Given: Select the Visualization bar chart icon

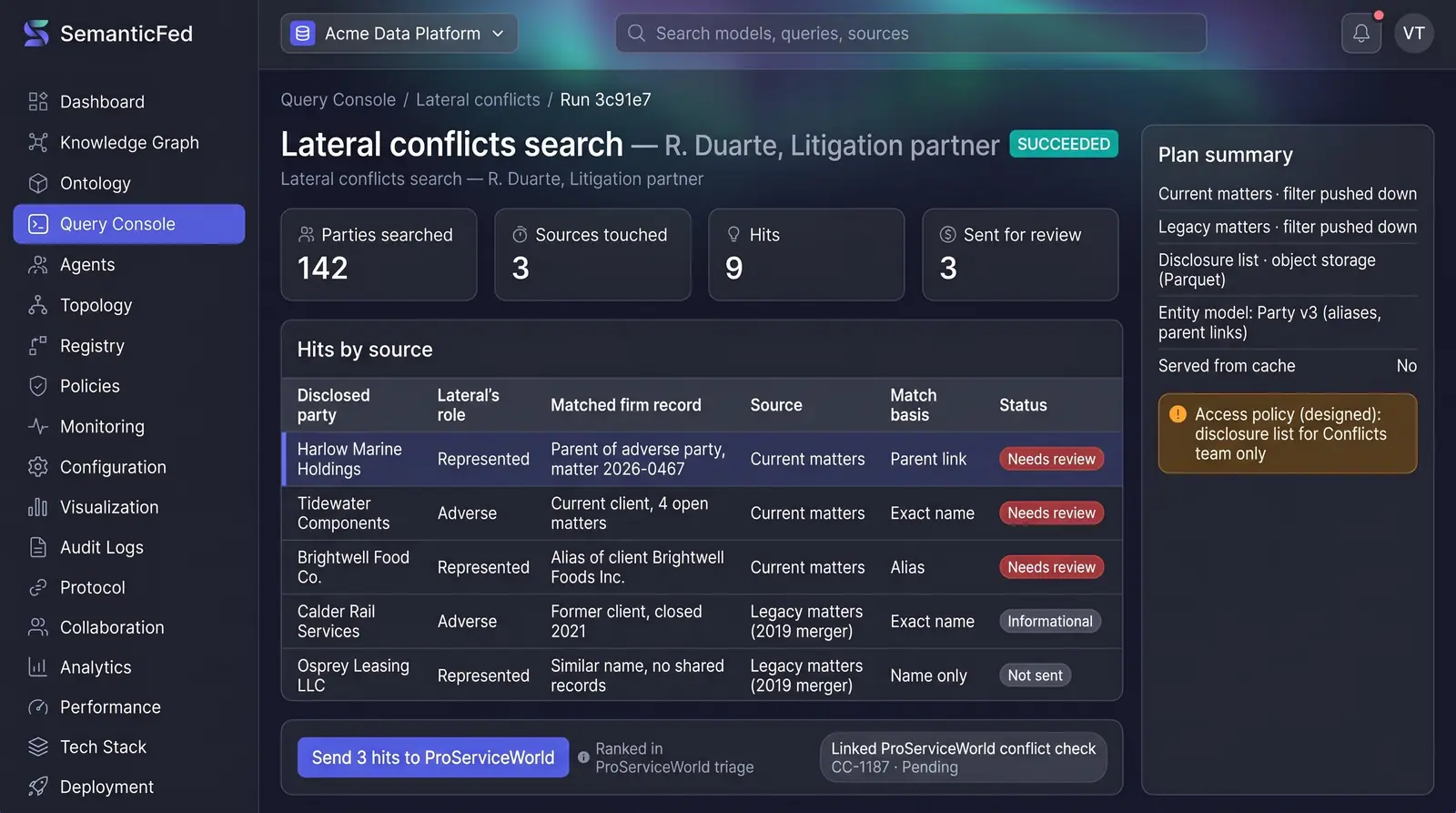Looking at the screenshot, I should (x=38, y=507).
